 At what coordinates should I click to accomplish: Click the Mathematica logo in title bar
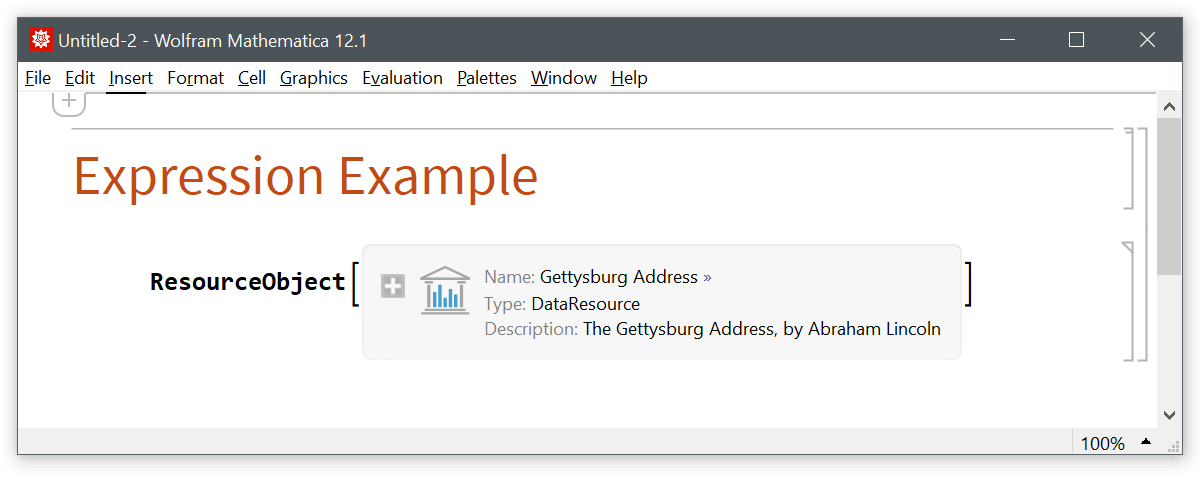41,40
